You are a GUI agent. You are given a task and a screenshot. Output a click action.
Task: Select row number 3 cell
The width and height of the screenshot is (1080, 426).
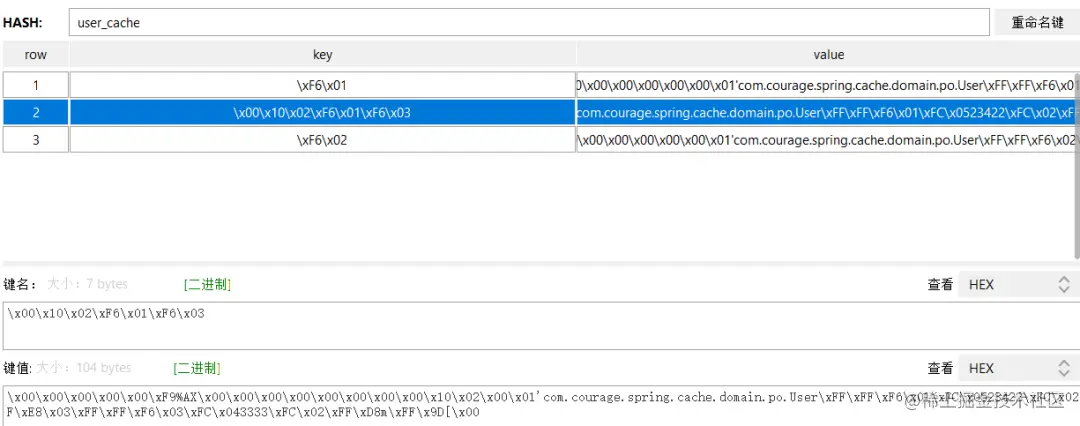click(36, 140)
